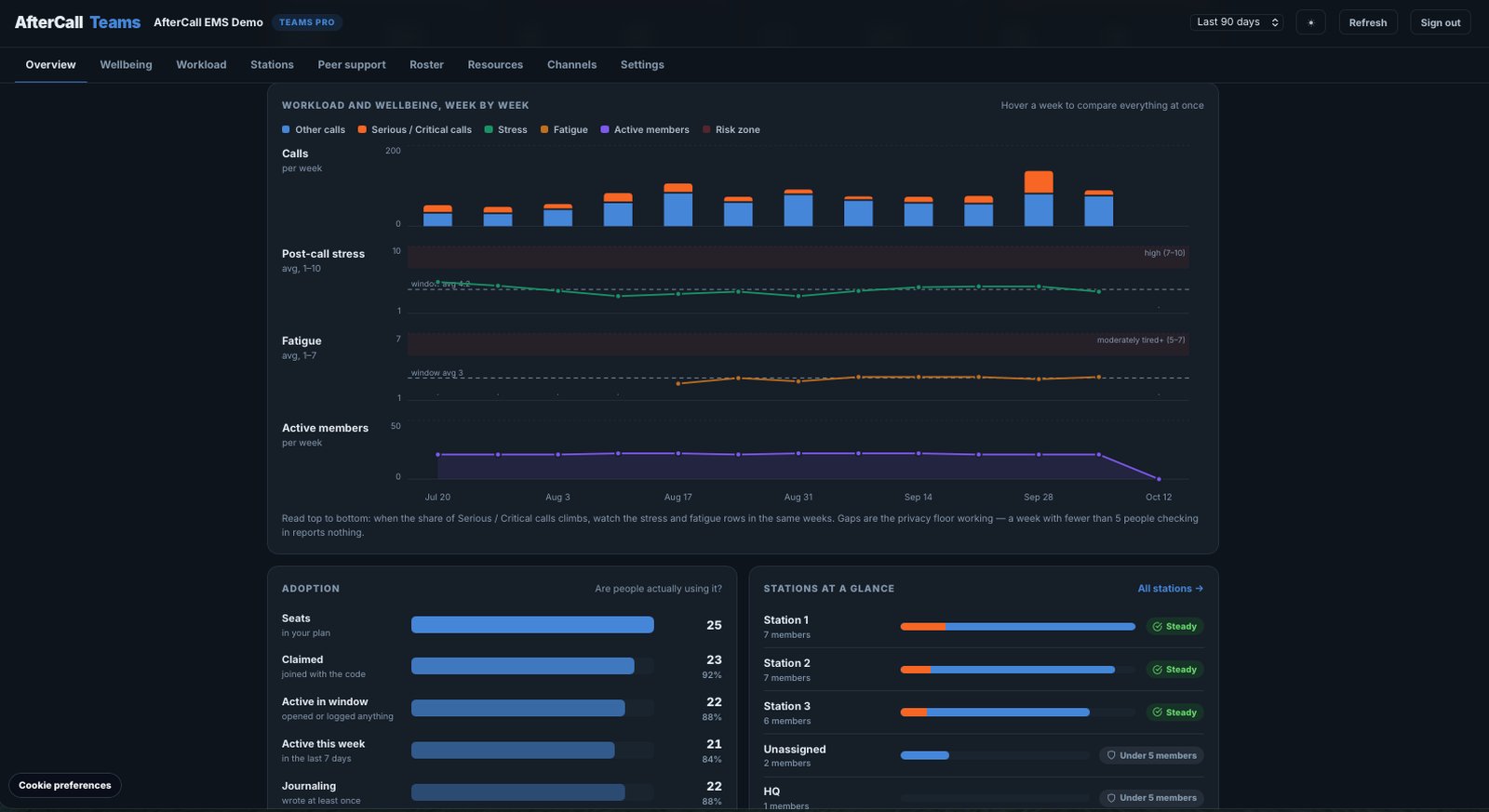Screen dimensions: 1489x812
Task: Open the Resources tab
Action: click(495, 64)
